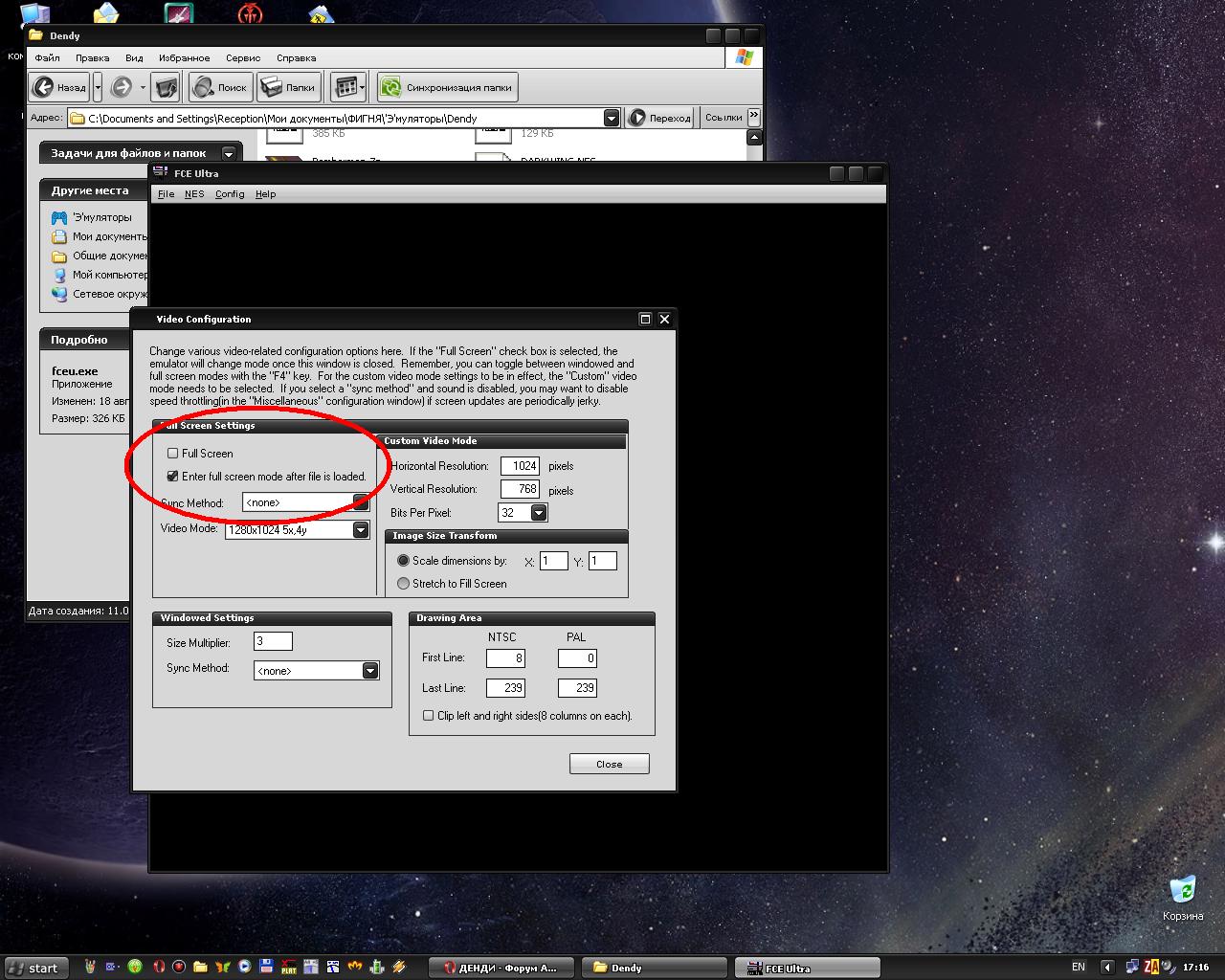1225x980 pixels.
Task: Open Файл menu in Dendy window
Action: pyautogui.click(x=47, y=57)
